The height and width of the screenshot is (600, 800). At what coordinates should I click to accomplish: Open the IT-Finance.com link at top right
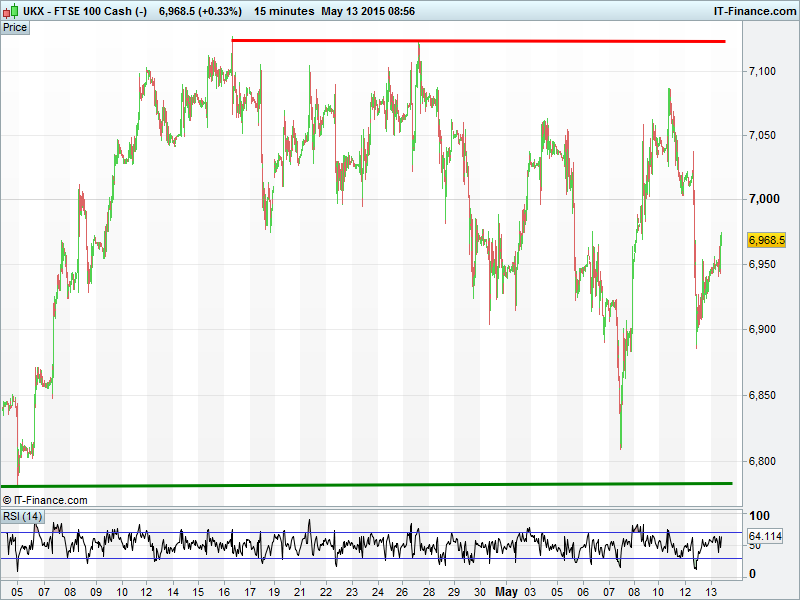[x=752, y=11]
